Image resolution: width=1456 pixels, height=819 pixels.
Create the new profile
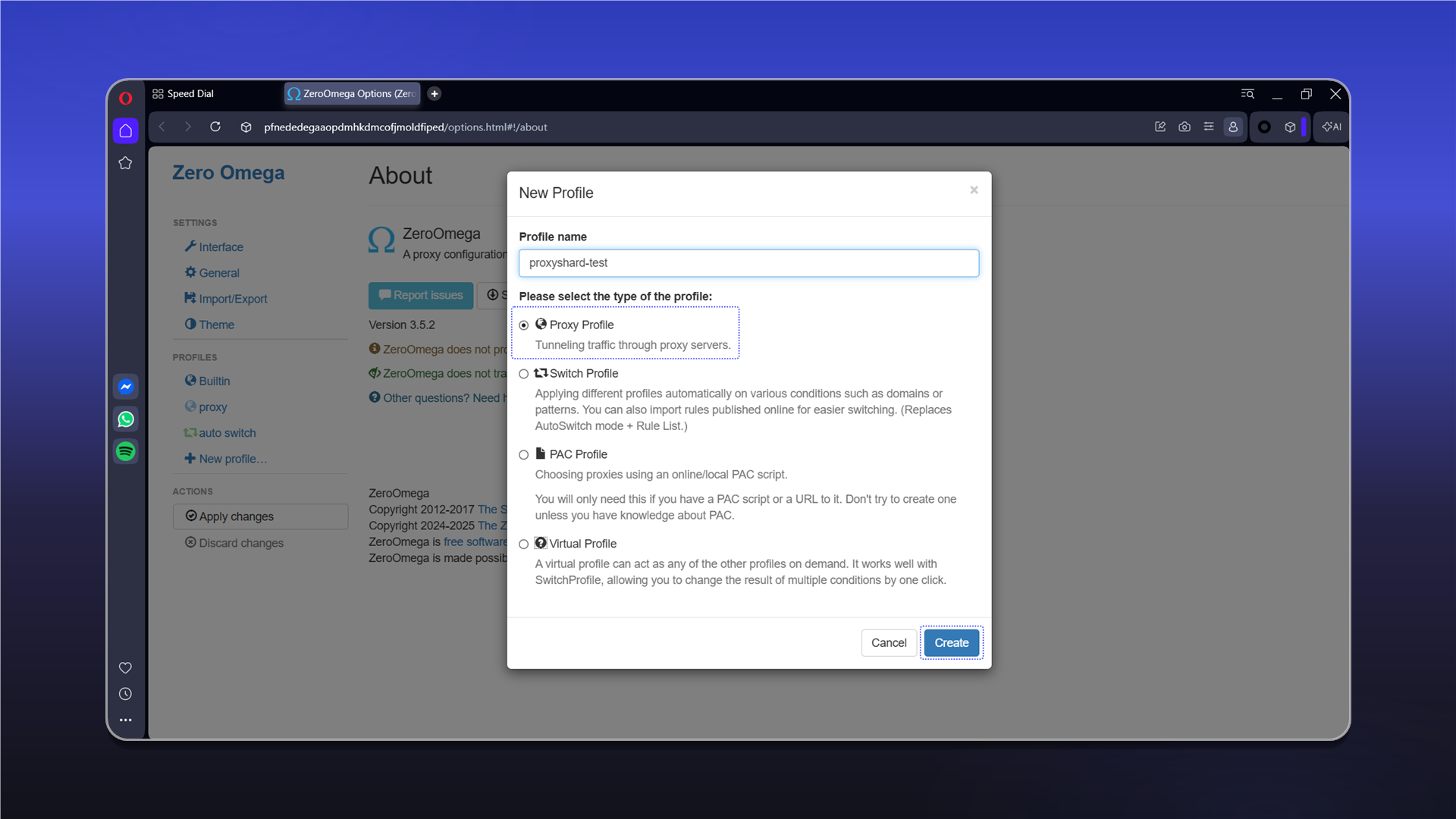pyautogui.click(x=952, y=643)
